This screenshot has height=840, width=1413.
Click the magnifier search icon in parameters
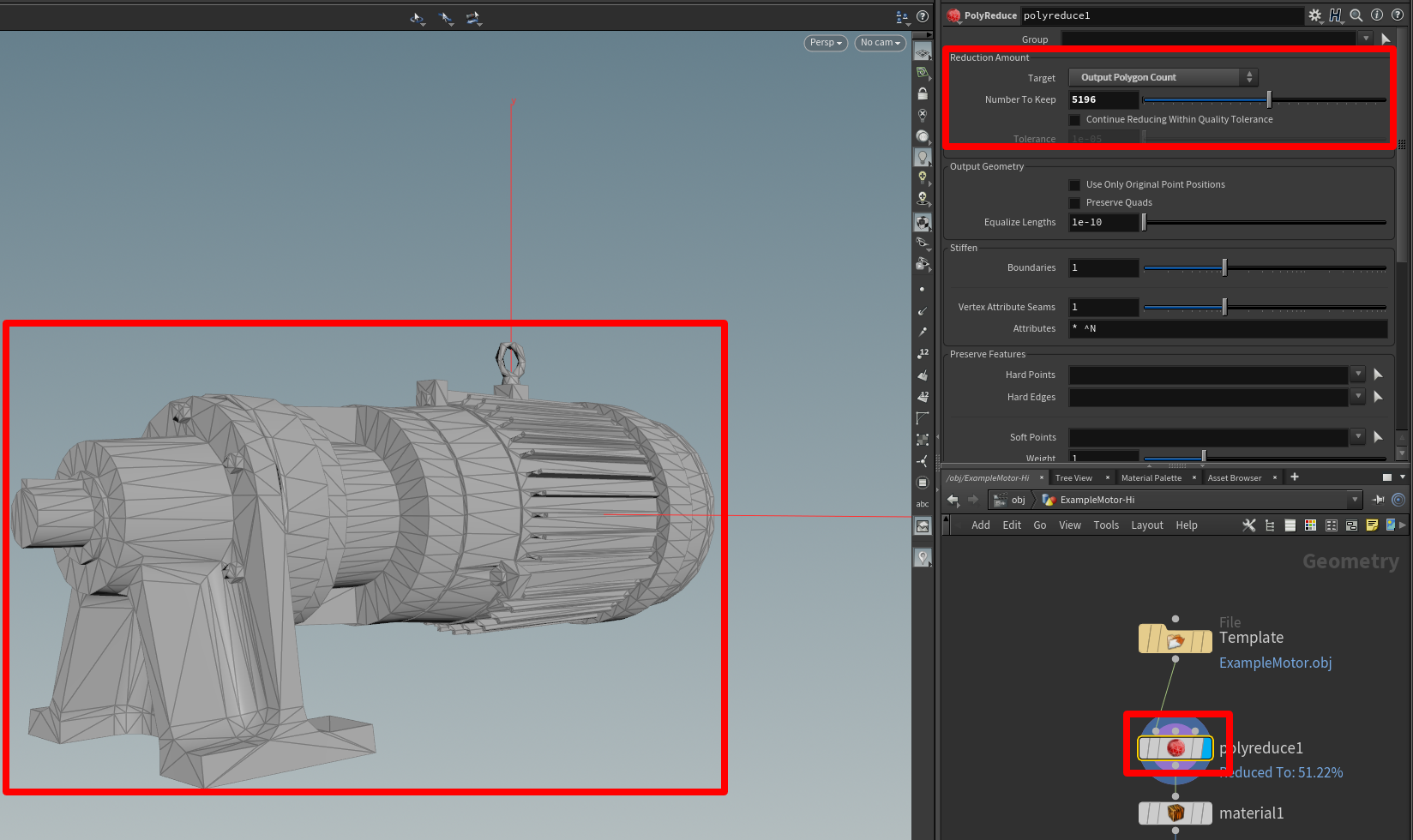pyautogui.click(x=1356, y=15)
